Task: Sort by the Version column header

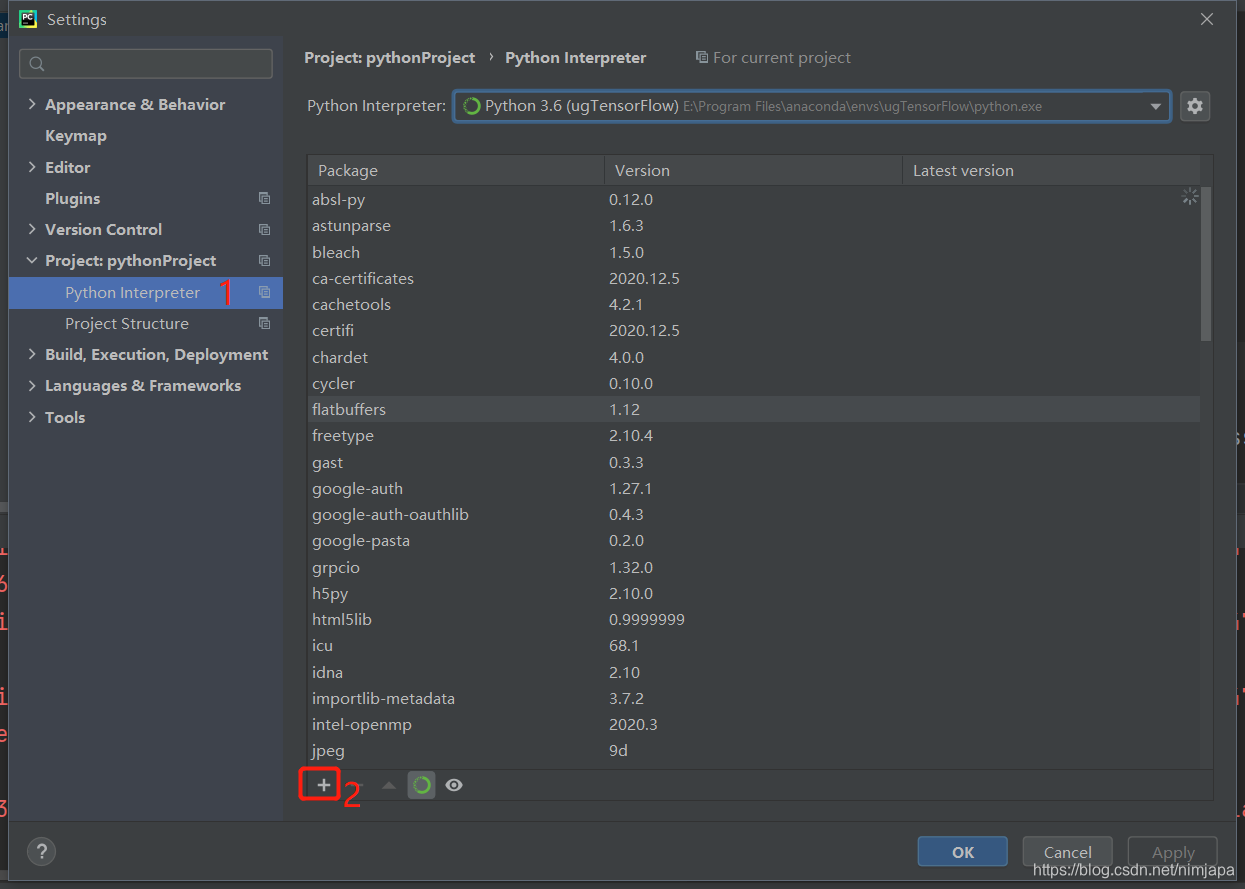Action: (x=753, y=170)
